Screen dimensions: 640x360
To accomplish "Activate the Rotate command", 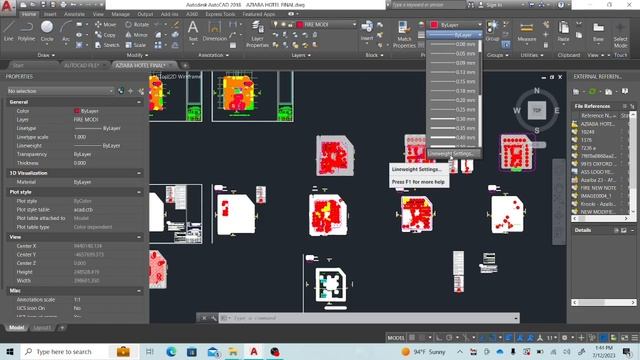I will 137,24.
